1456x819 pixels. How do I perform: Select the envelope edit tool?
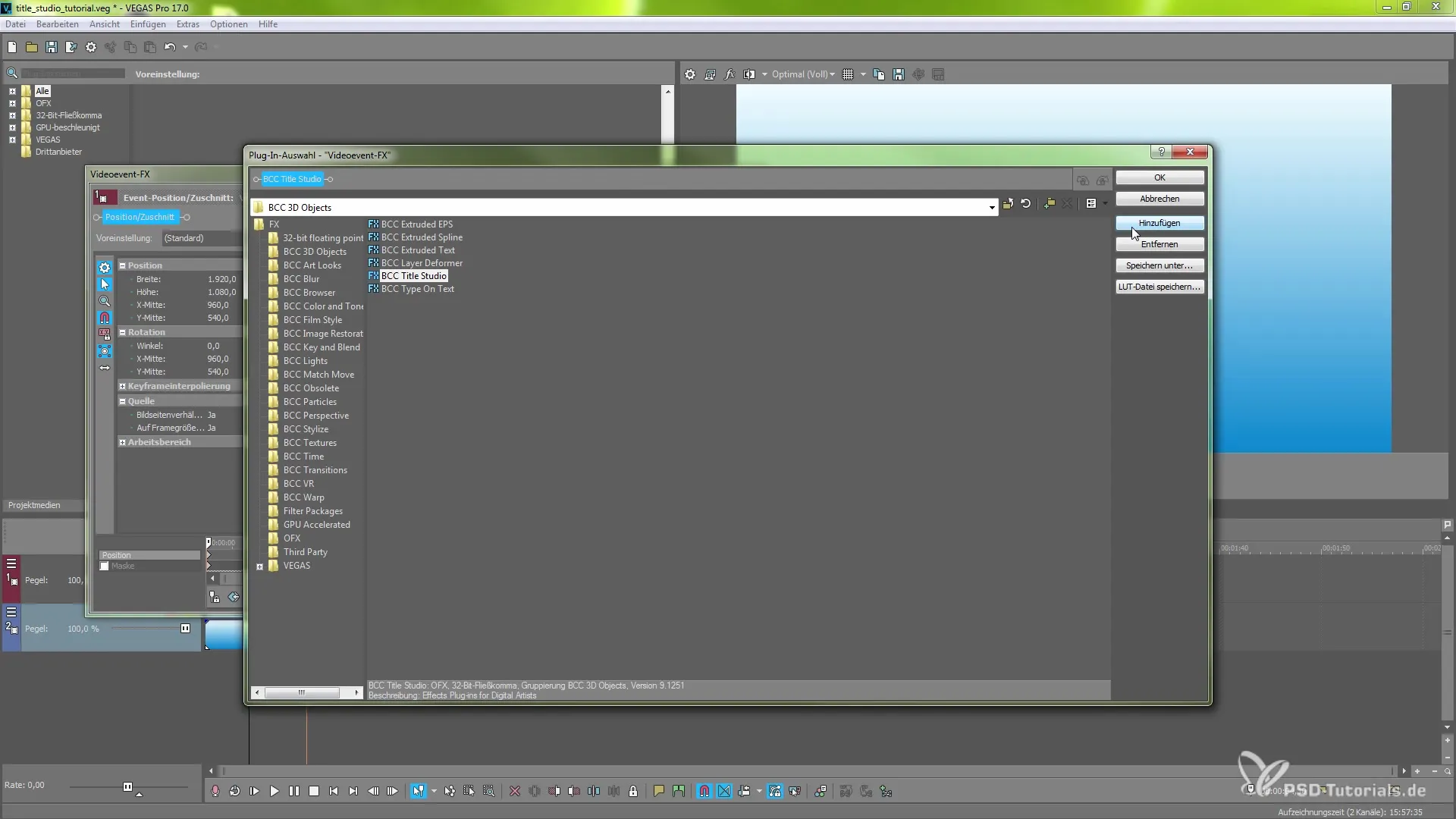point(450,791)
